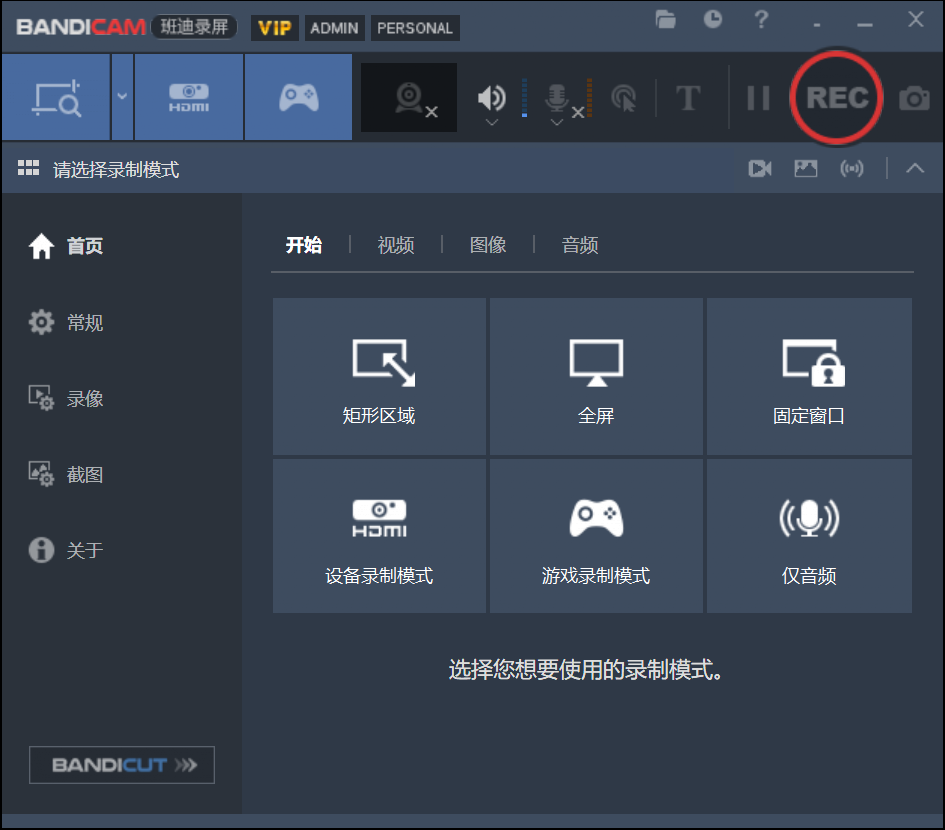Click the pause recording icon

pos(758,96)
